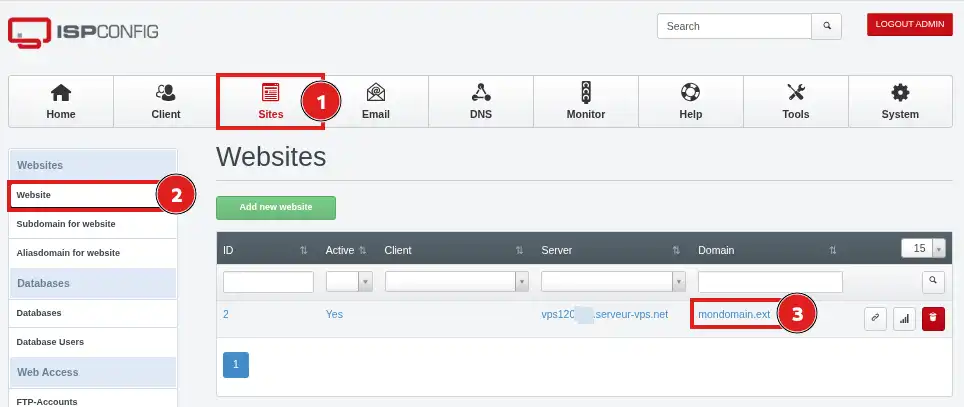964x407 pixels.
Task: Click the Yes active status link
Action: [x=334, y=314]
